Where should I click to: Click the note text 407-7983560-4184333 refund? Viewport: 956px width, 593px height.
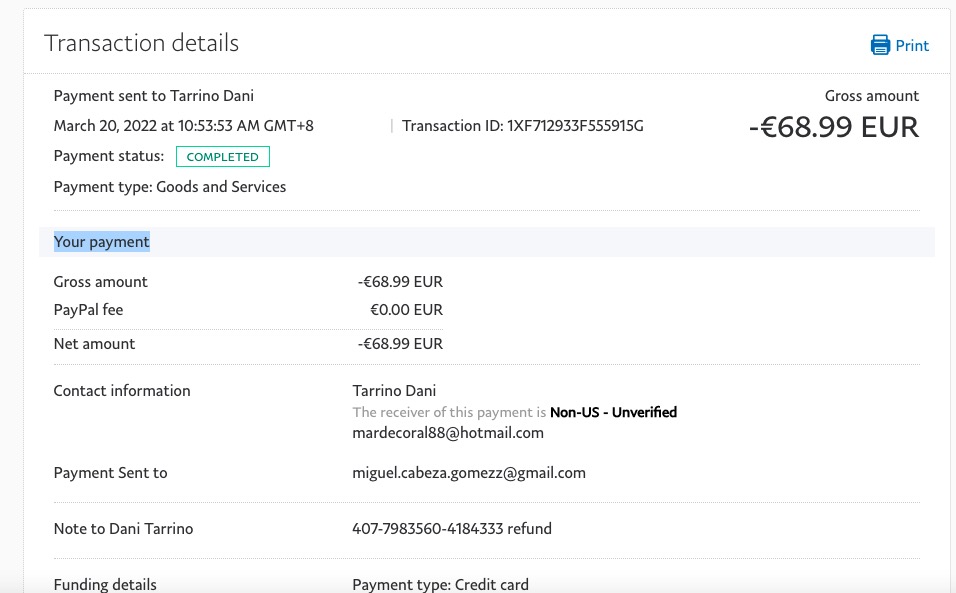tap(452, 529)
